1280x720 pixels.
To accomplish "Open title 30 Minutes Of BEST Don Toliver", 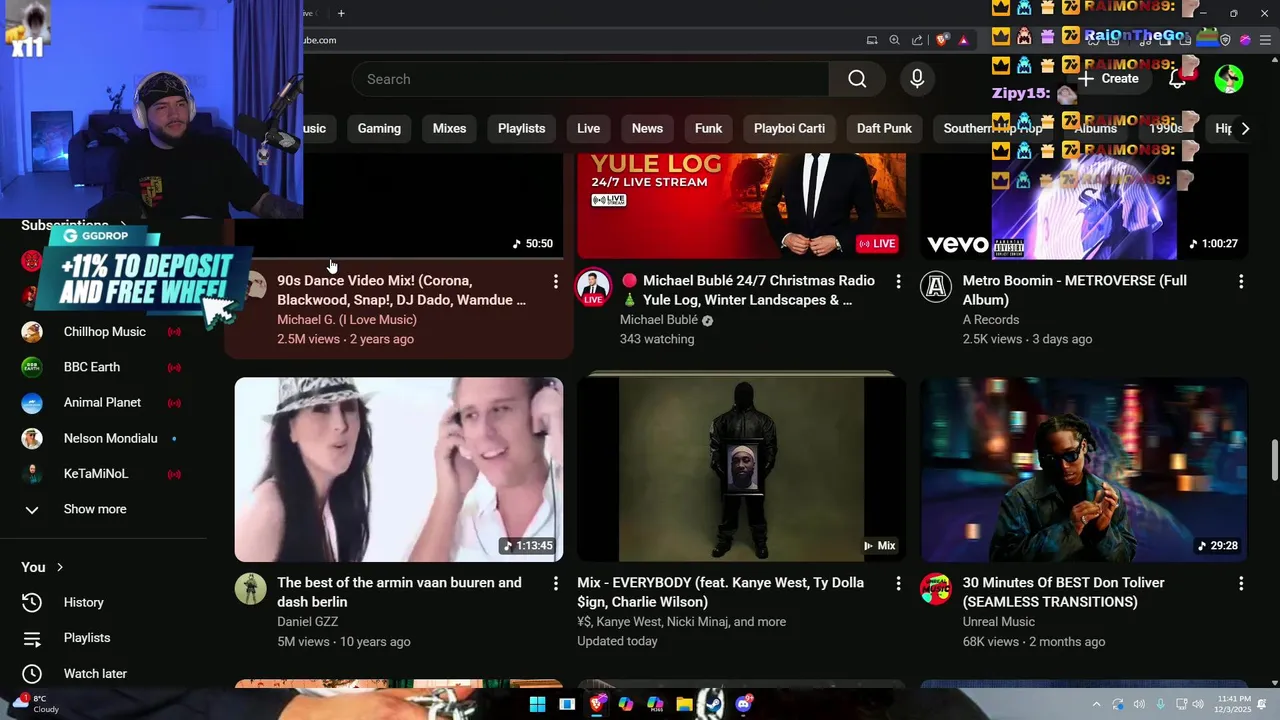I will point(1063,592).
